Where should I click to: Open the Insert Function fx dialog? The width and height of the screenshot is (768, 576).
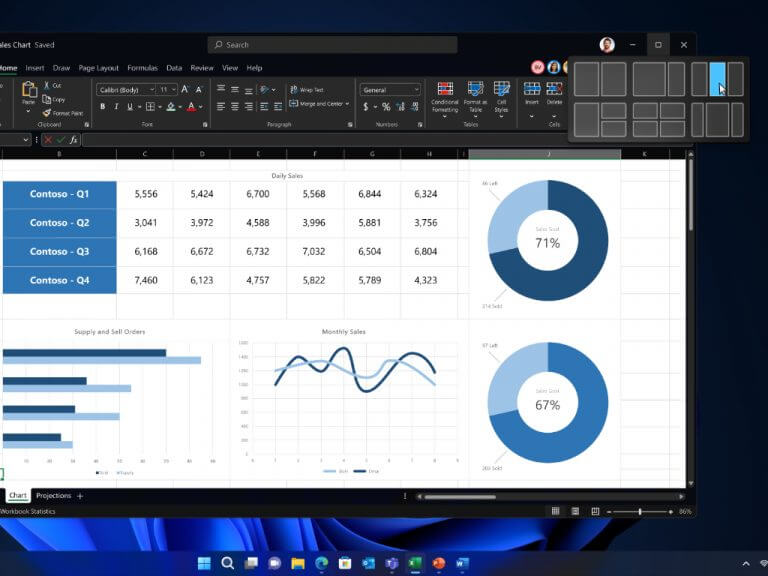pyautogui.click(x=73, y=140)
